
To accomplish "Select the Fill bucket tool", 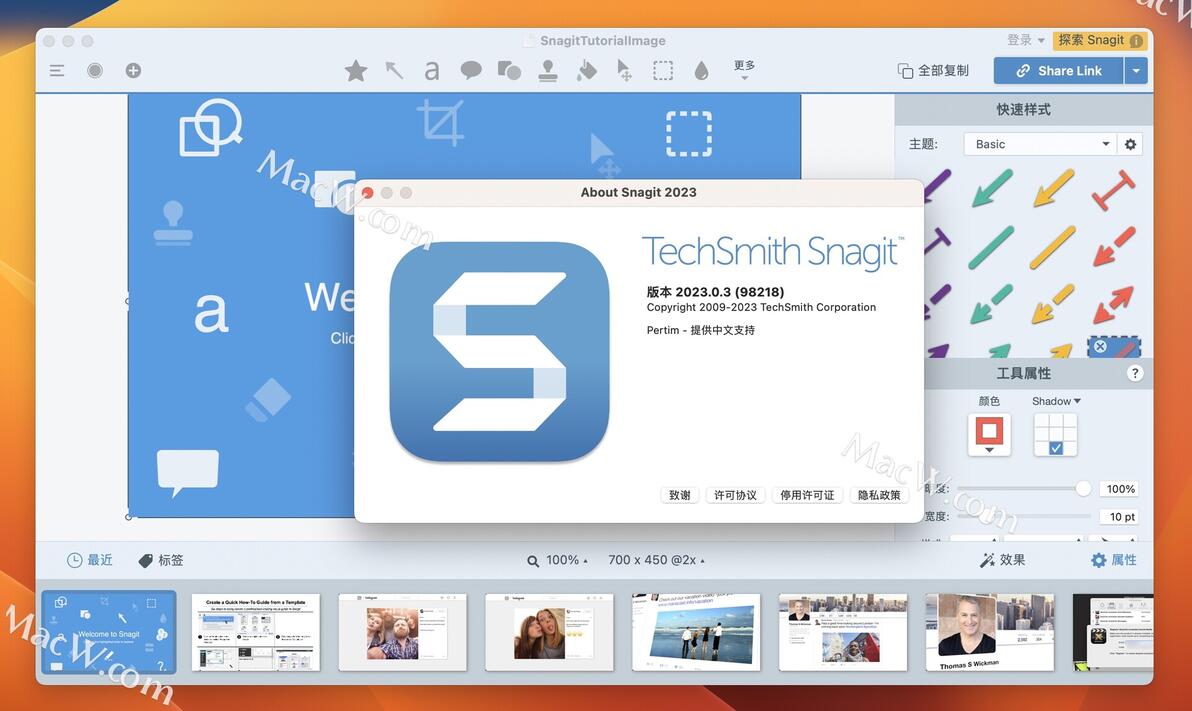I will [x=586, y=71].
